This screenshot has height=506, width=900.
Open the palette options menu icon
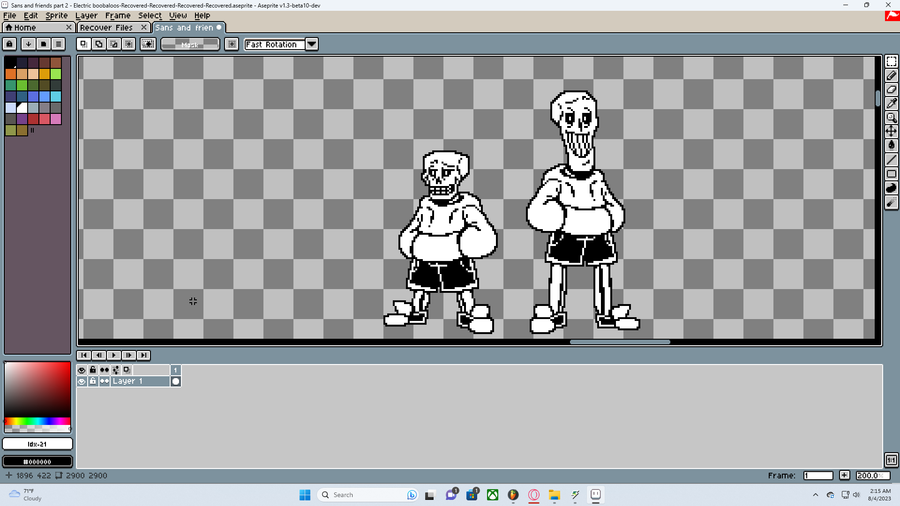click(58, 44)
